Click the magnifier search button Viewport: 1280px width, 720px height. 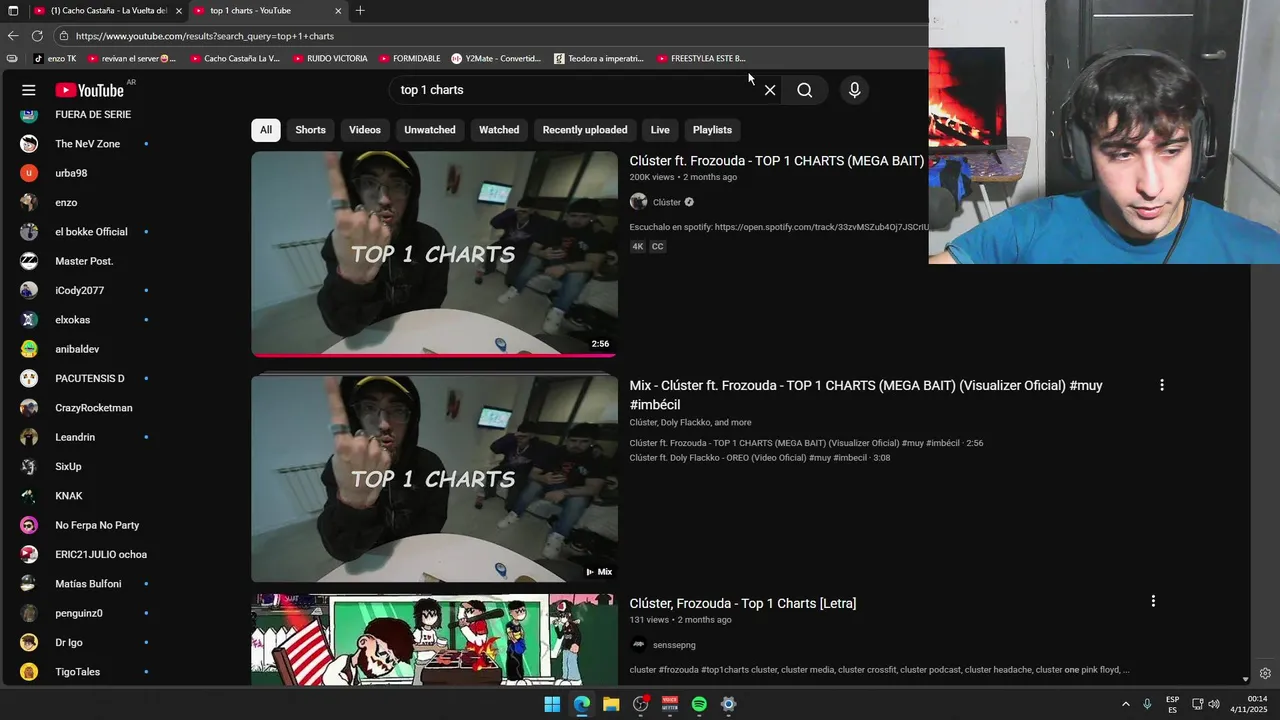click(805, 90)
